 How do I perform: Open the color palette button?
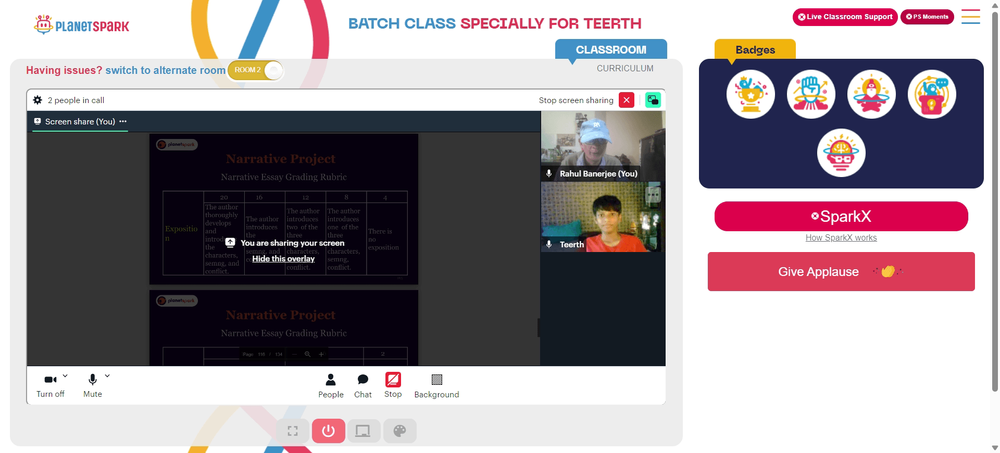click(x=400, y=431)
